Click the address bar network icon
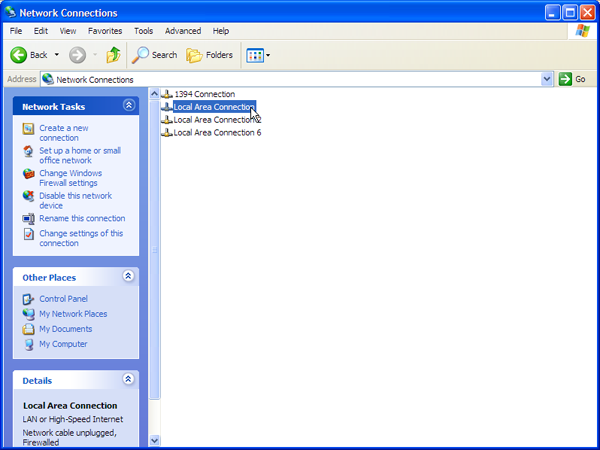Viewport: 600px width, 450px height. click(48, 79)
